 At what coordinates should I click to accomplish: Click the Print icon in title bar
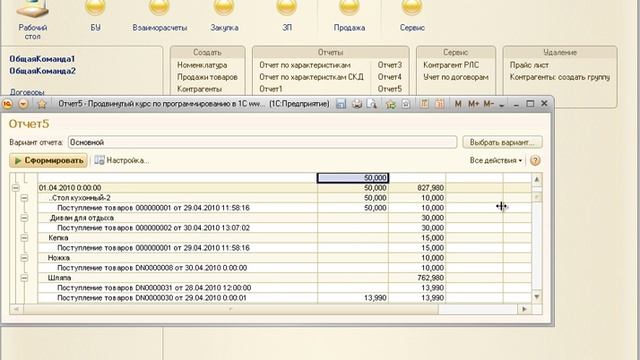coord(357,104)
